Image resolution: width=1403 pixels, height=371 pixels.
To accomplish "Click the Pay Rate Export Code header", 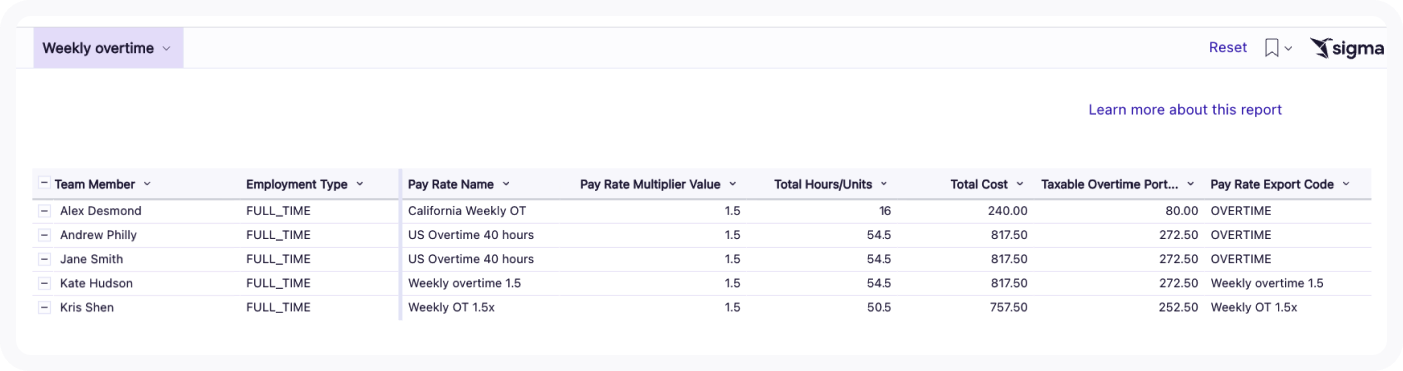I will (1272, 184).
